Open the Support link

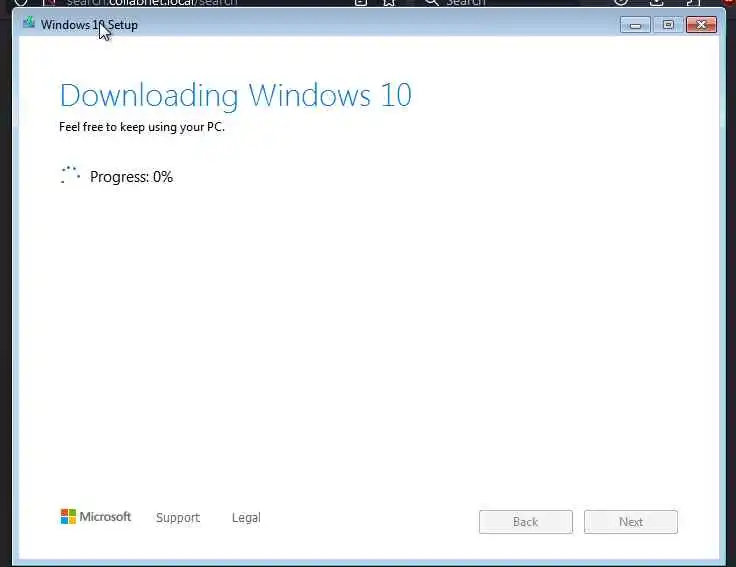pyautogui.click(x=178, y=517)
